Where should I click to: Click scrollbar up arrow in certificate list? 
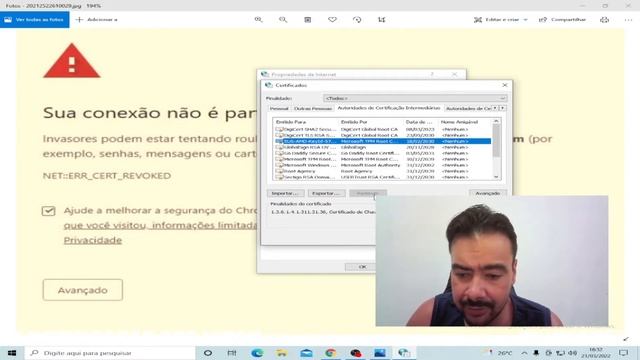pos(496,121)
